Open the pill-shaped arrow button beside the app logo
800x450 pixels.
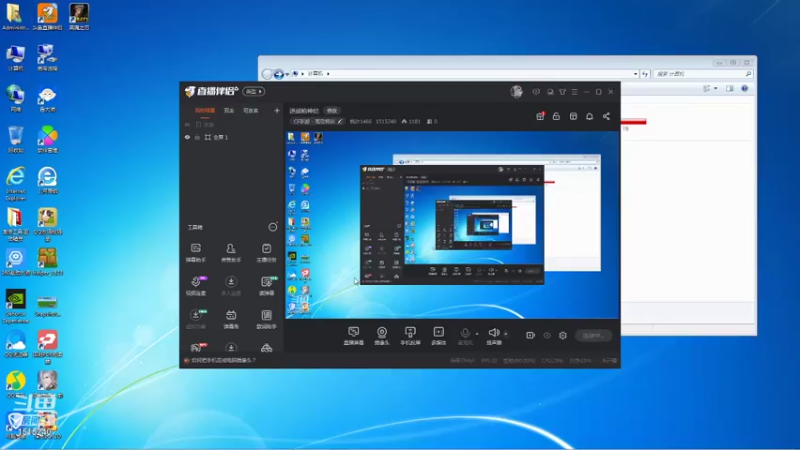254,91
